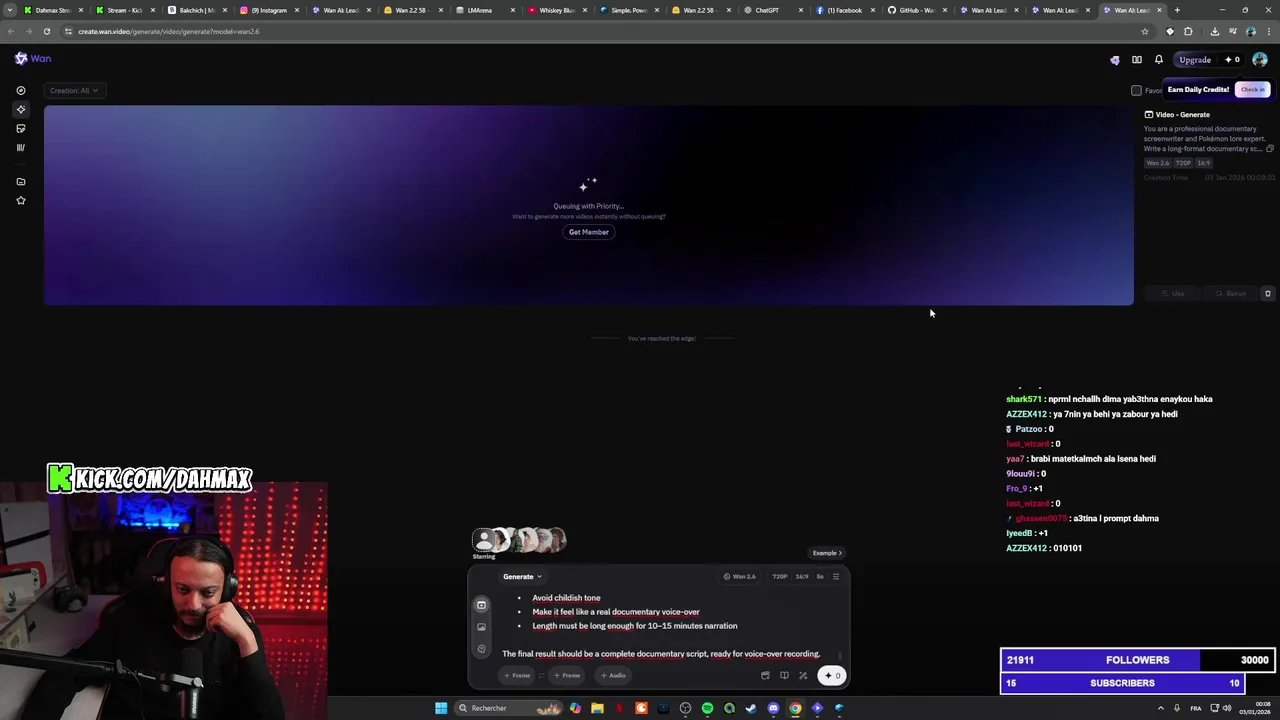Add the first Frame to the prompt
The height and width of the screenshot is (720, 1280).
coord(517,676)
